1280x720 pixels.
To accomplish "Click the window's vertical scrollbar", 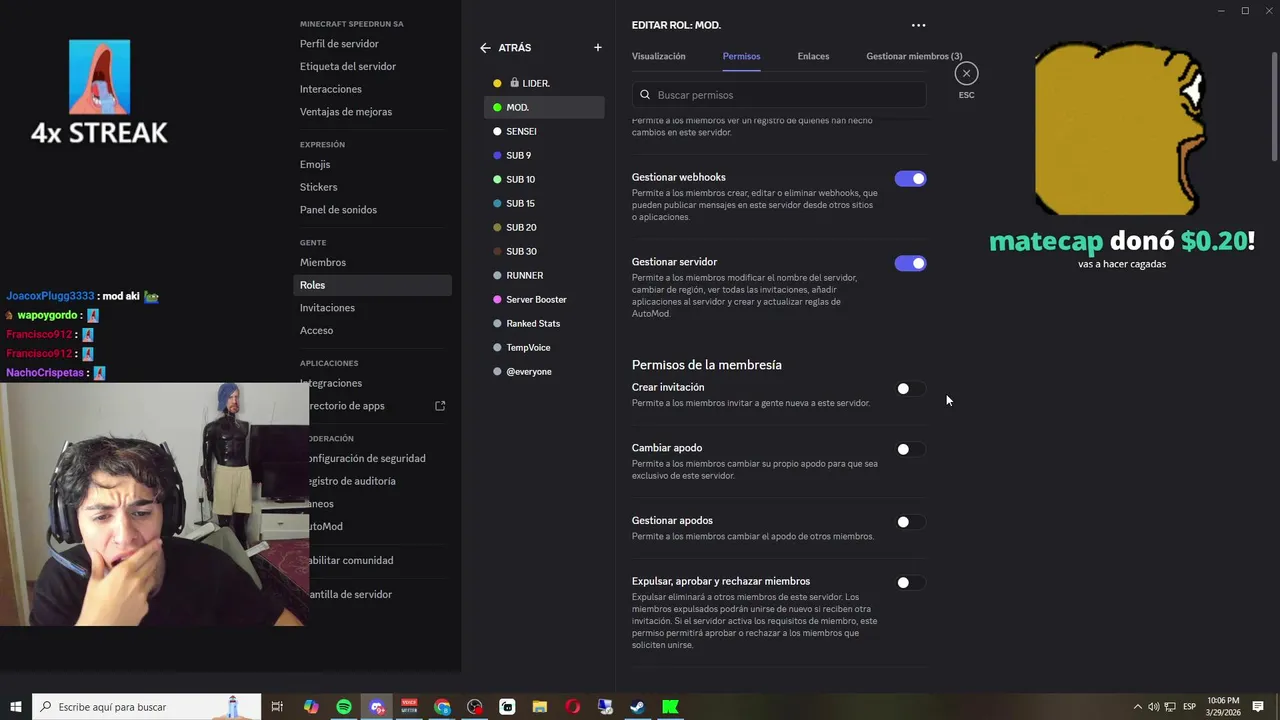I will click(x=1274, y=105).
